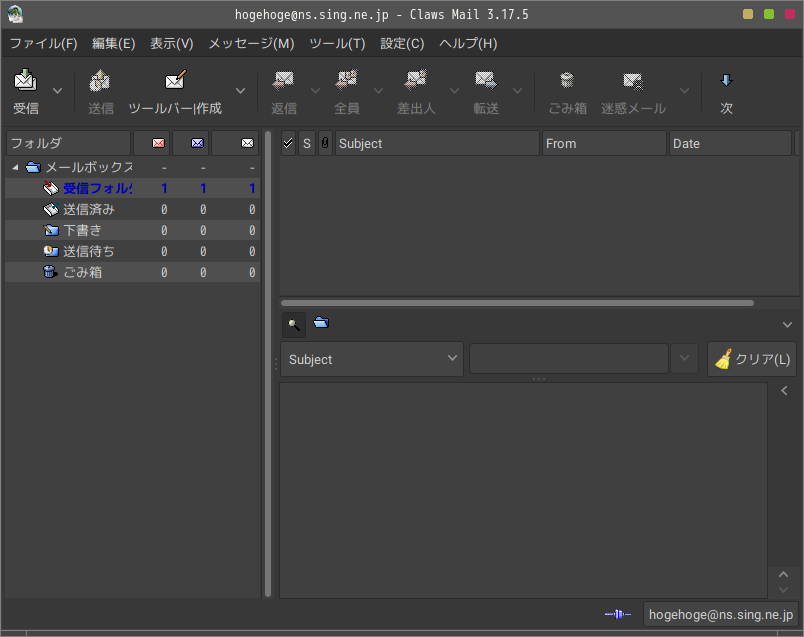This screenshot has width=804, height=637.
Task: Select the 送信済み sent folder
Action: click(132, 209)
